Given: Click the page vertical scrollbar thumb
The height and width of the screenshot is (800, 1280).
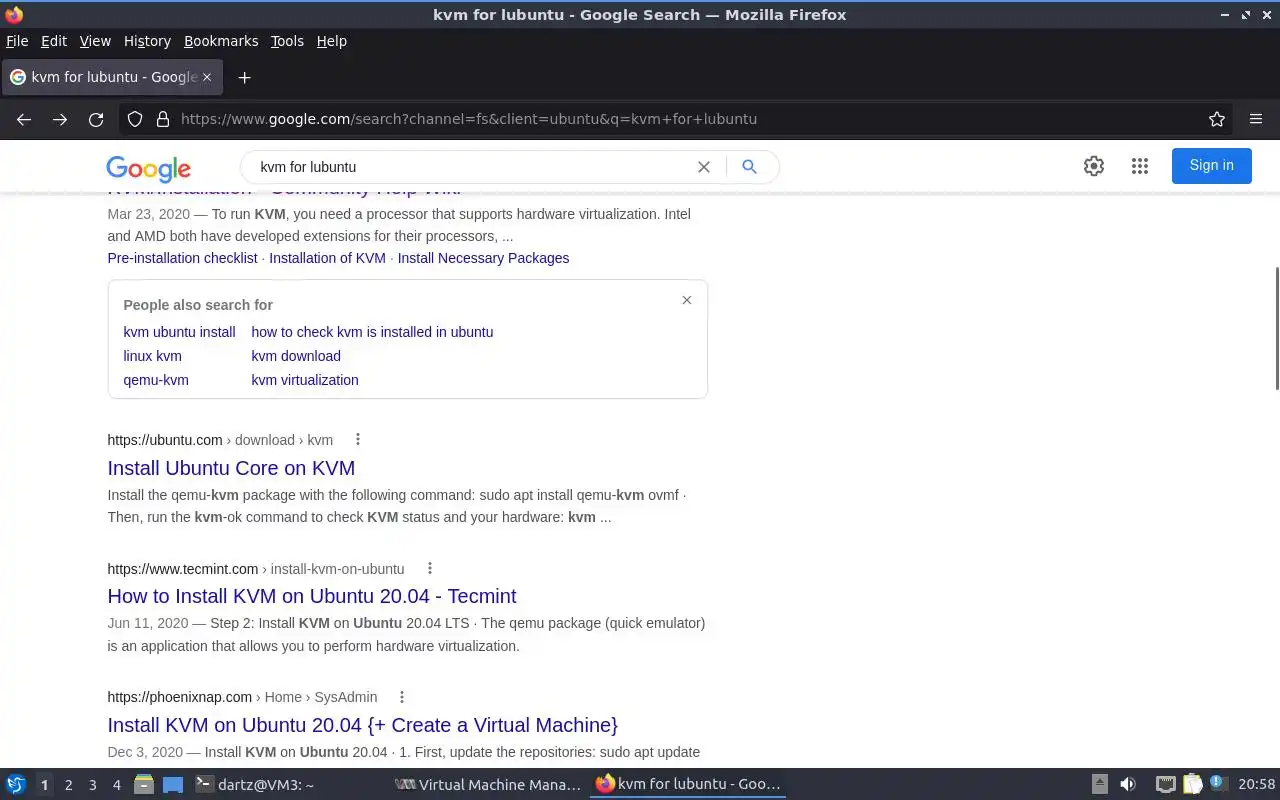Looking at the screenshot, I should pos(1276,328).
